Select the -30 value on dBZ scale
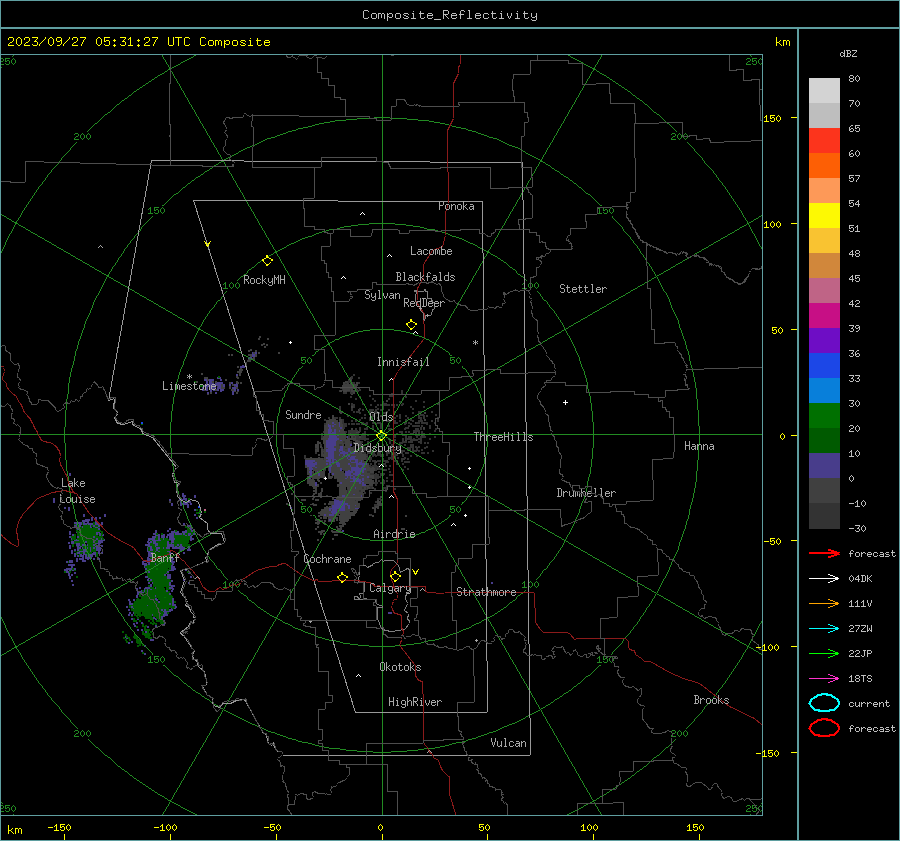 tap(857, 528)
